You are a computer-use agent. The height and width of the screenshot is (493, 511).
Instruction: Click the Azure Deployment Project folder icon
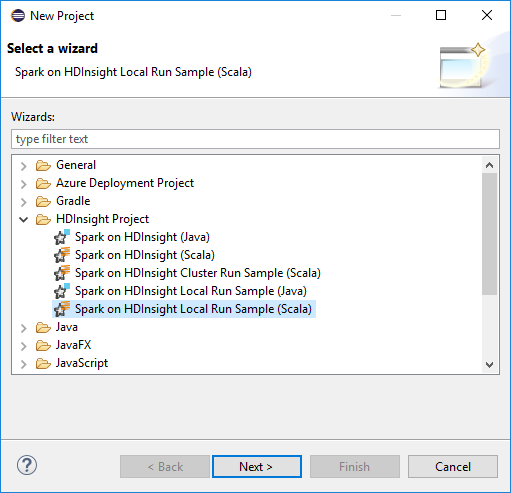tap(43, 183)
